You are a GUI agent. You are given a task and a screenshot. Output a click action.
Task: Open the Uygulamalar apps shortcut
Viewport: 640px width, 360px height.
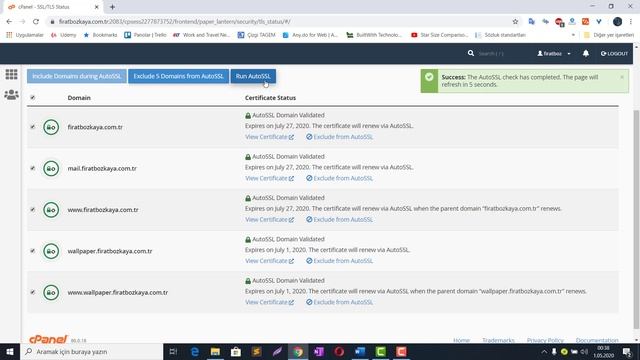point(25,35)
